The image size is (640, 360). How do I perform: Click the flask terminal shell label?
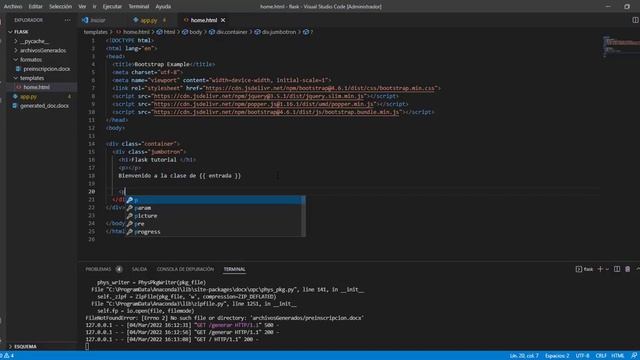[x=584, y=269]
